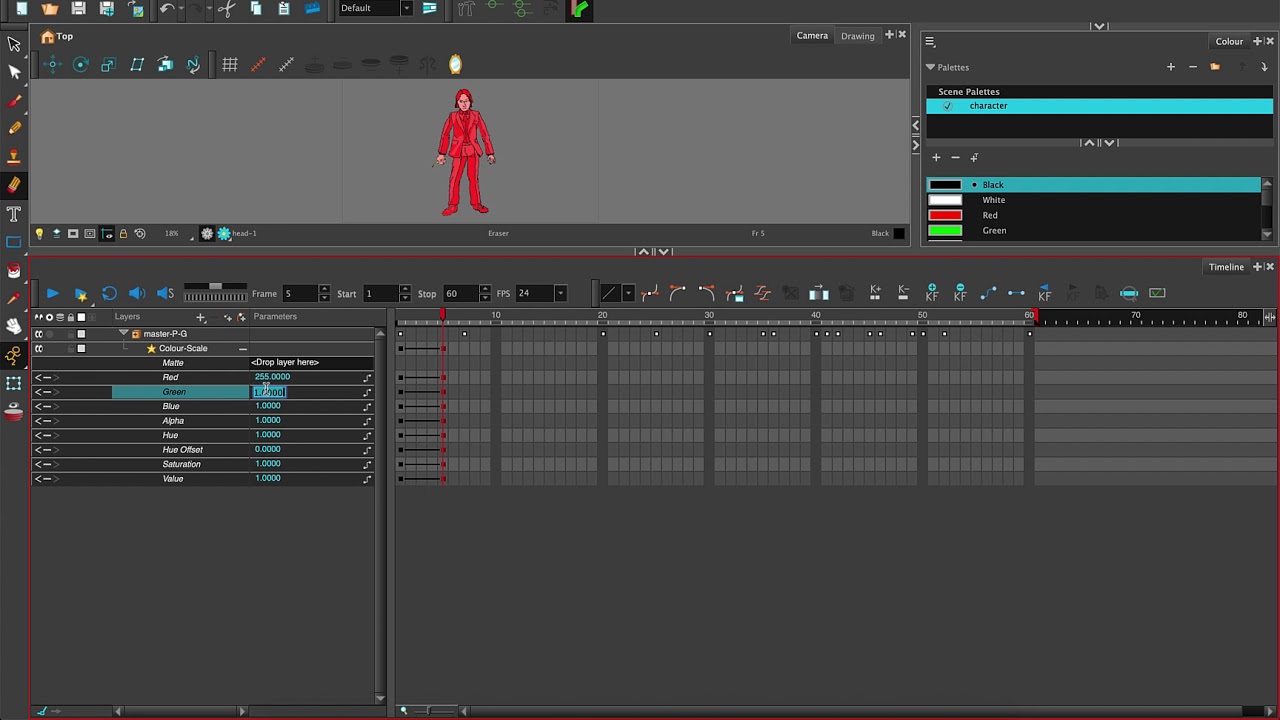The height and width of the screenshot is (720, 1280).
Task: Select the Paint bucket tool
Action: 14,271
